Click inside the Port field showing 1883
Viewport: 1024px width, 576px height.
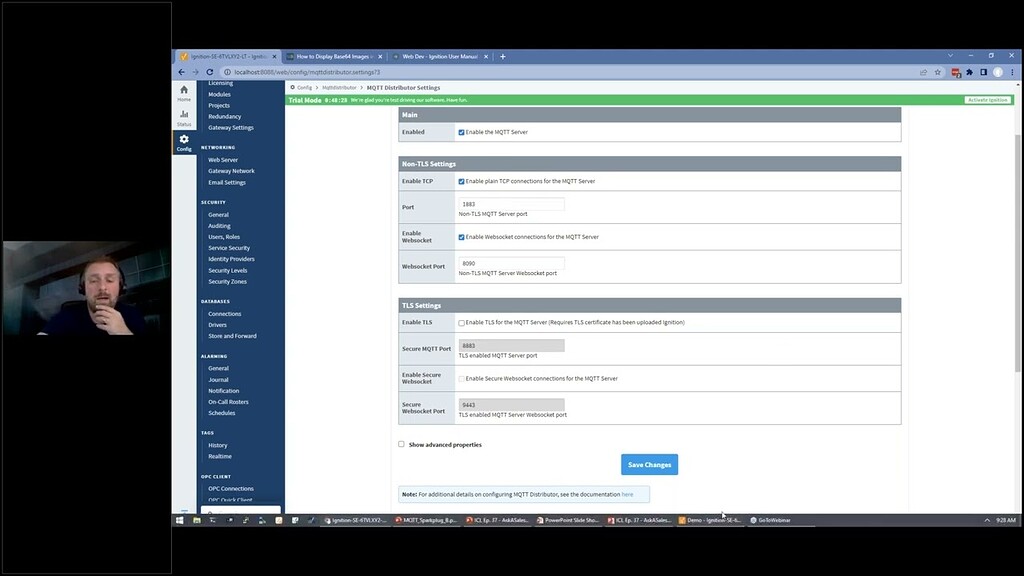coord(510,202)
